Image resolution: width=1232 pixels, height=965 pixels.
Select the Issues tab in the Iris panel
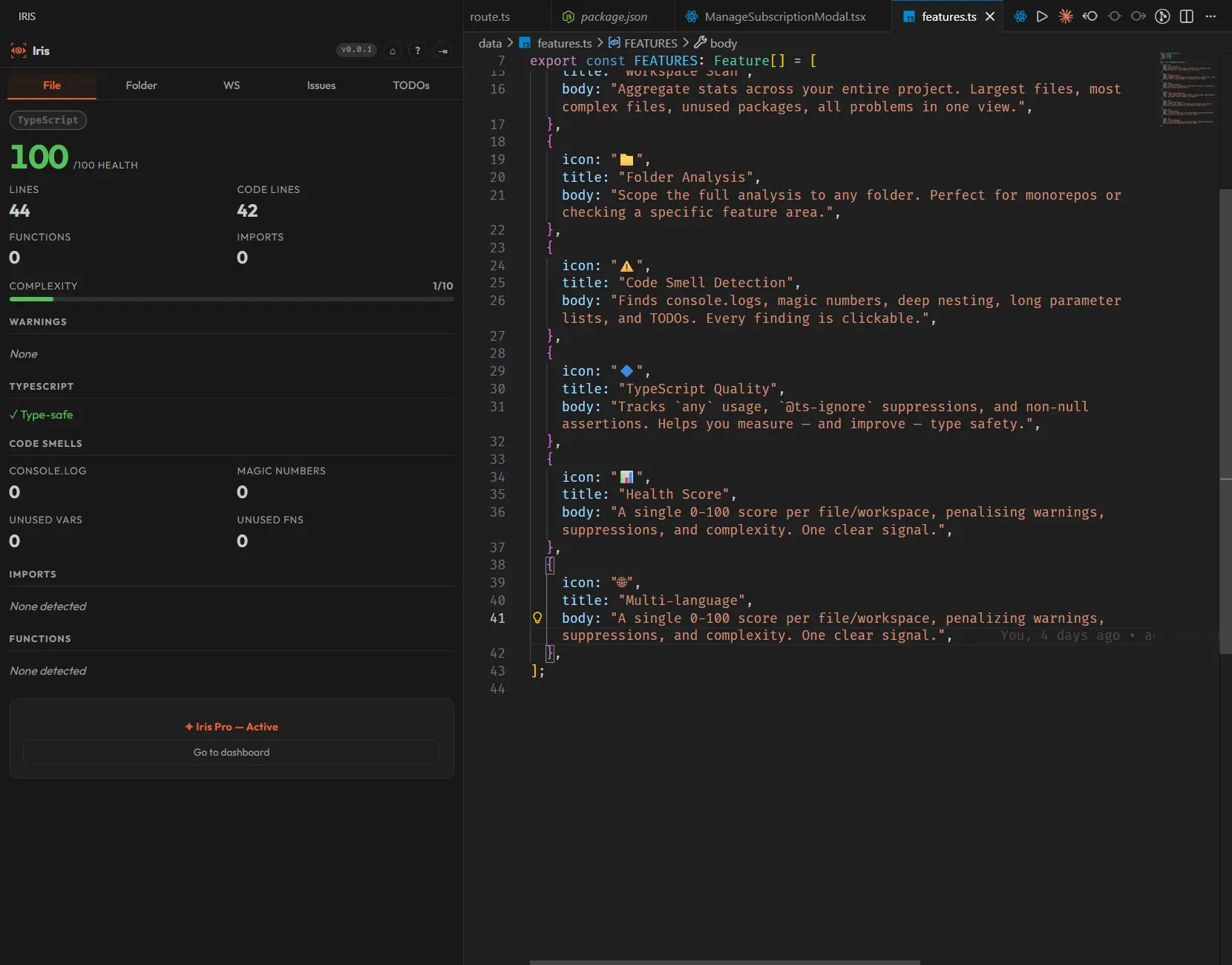point(321,85)
